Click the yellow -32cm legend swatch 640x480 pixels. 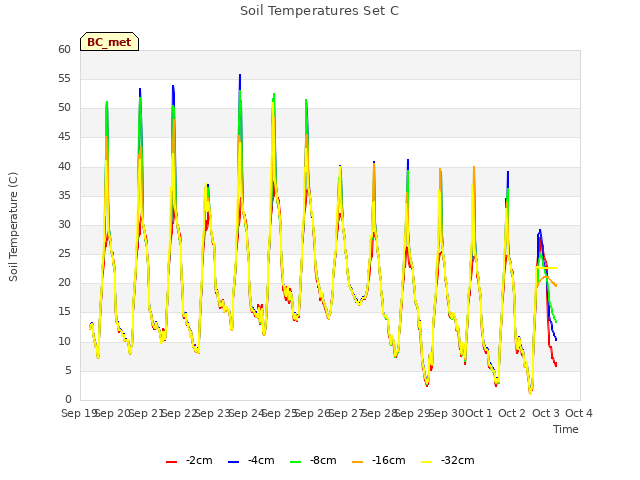click(427, 462)
